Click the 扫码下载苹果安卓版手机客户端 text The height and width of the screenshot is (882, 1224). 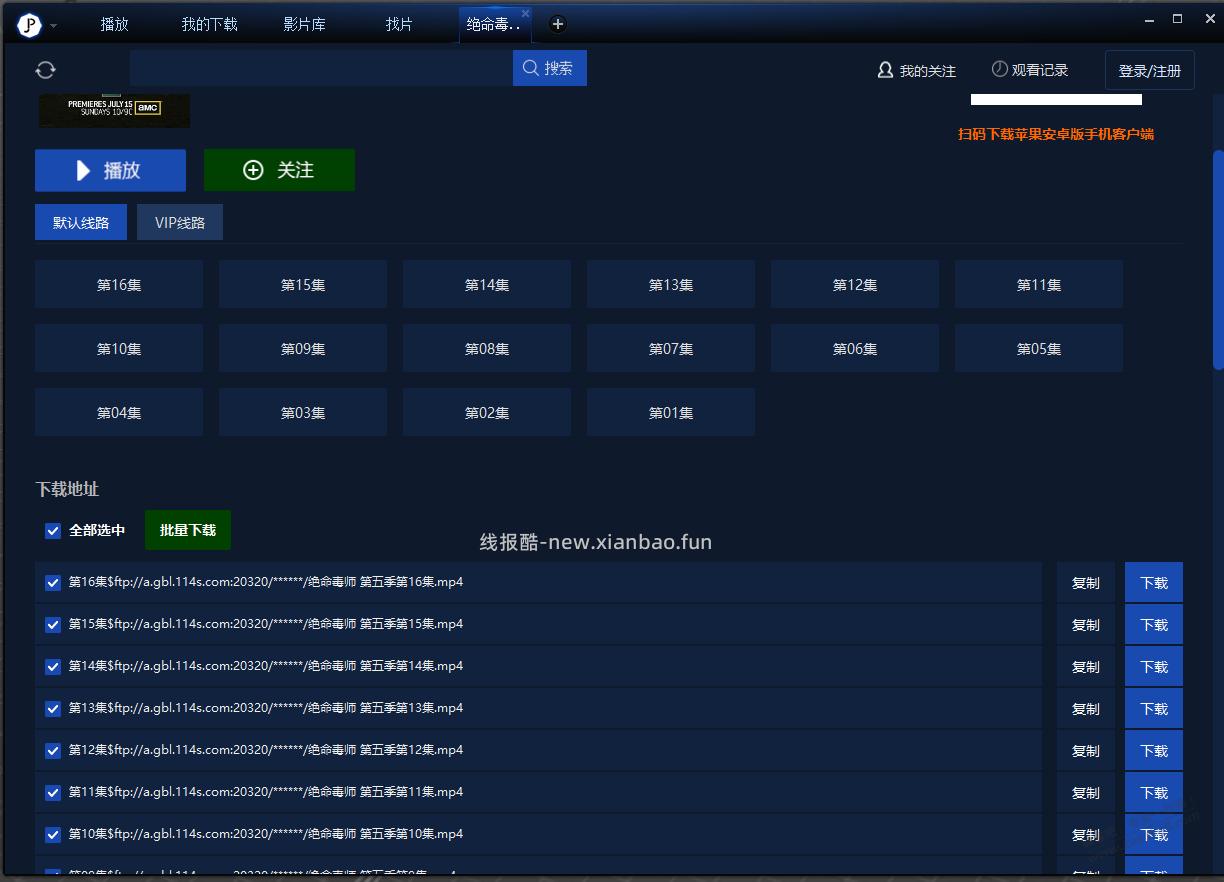[1056, 134]
